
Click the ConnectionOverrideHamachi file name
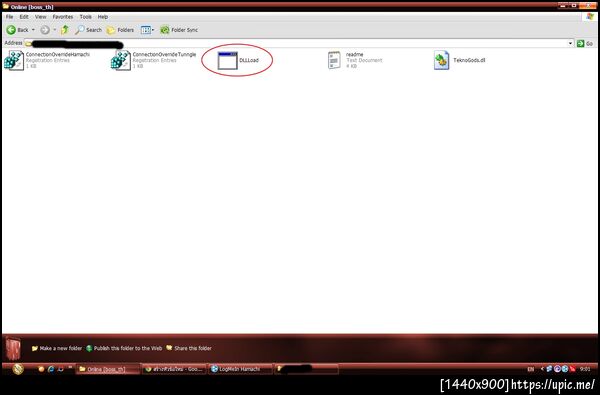58,54
